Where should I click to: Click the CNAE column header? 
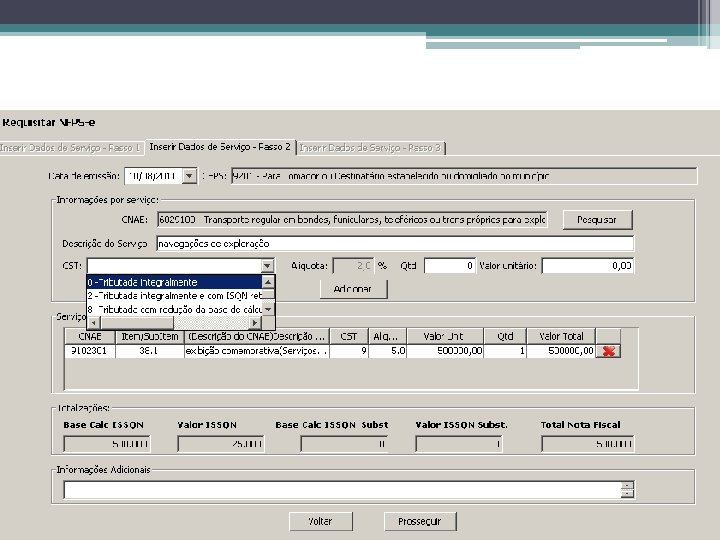(x=90, y=337)
